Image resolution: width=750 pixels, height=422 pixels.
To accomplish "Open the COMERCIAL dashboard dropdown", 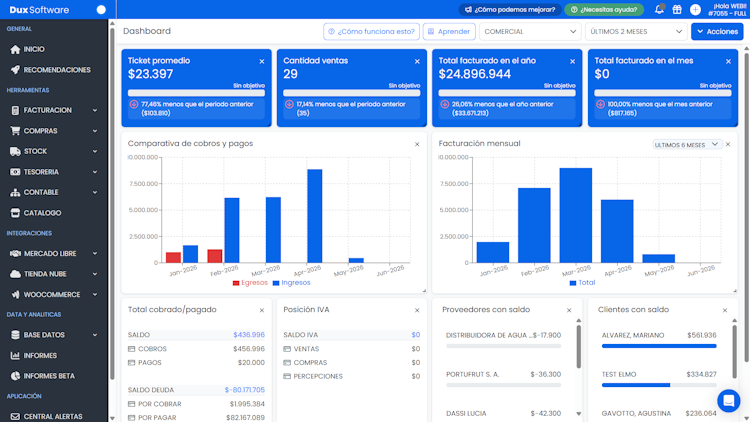I will [x=530, y=32].
